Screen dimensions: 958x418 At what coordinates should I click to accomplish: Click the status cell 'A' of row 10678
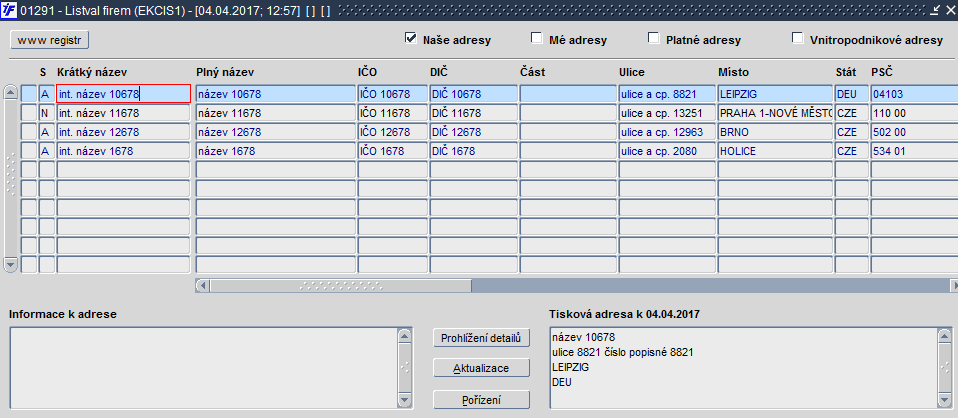46,94
